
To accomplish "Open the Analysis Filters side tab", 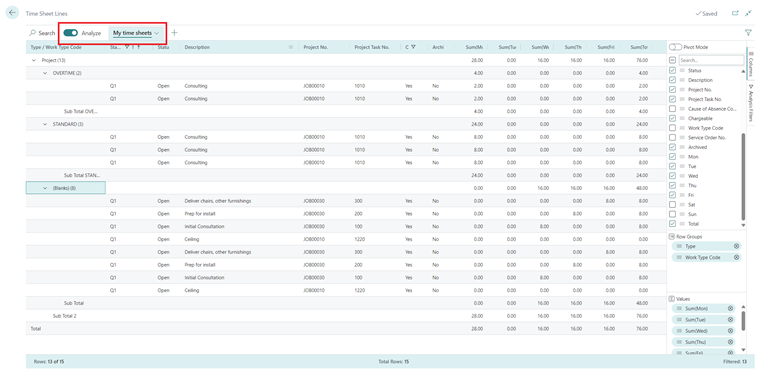I will (751, 102).
